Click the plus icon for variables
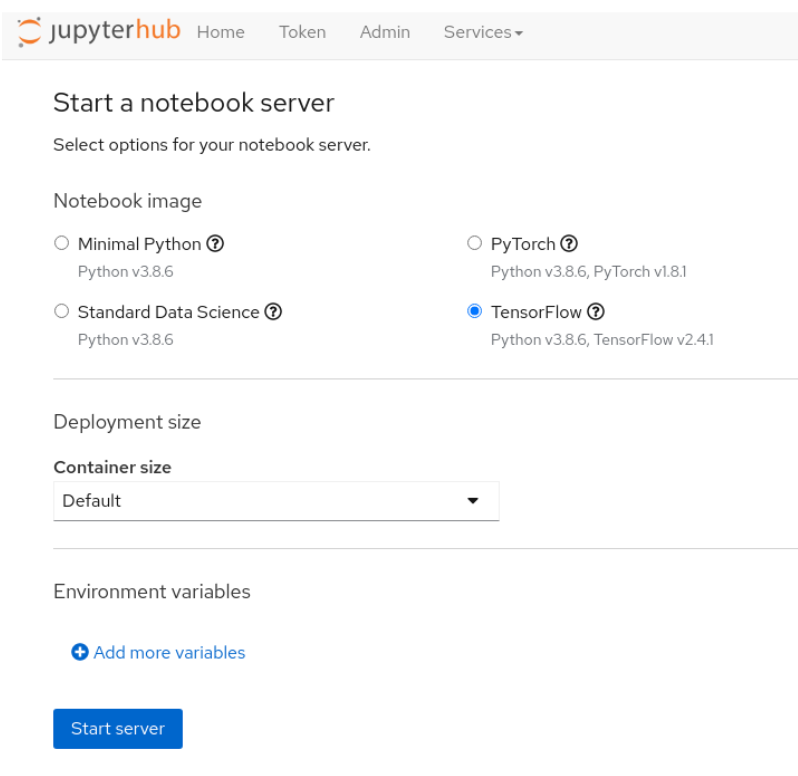Screen dimensions: 798x776 pyautogui.click(x=80, y=652)
